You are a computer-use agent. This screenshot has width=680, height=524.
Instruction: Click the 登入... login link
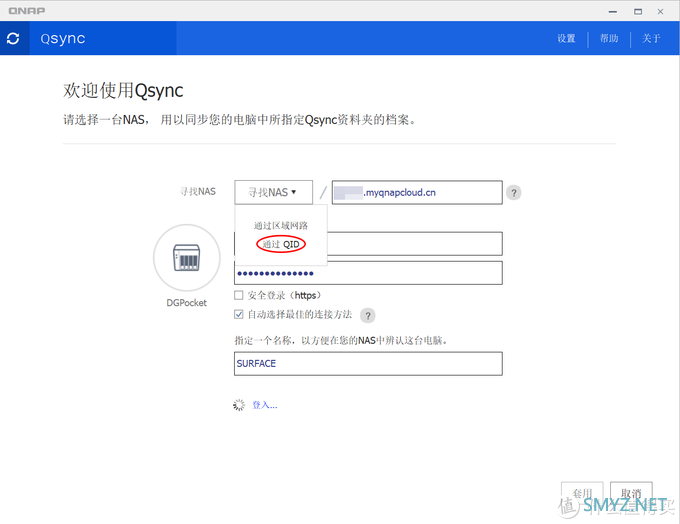265,405
